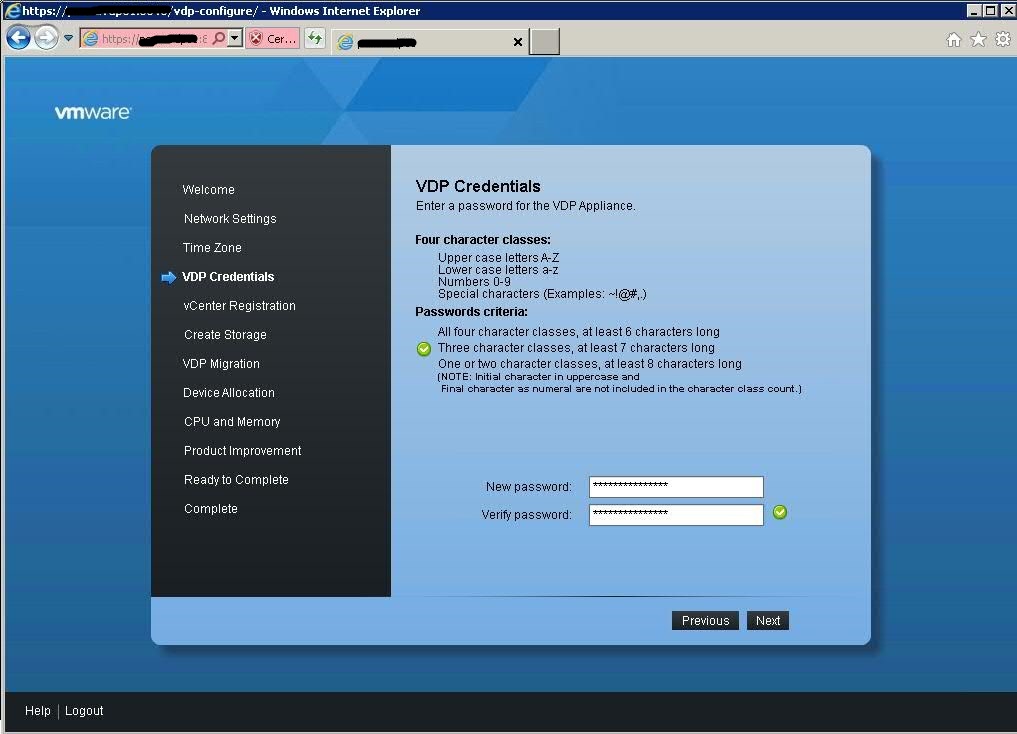Click the green check beside Verify password

[x=780, y=512]
